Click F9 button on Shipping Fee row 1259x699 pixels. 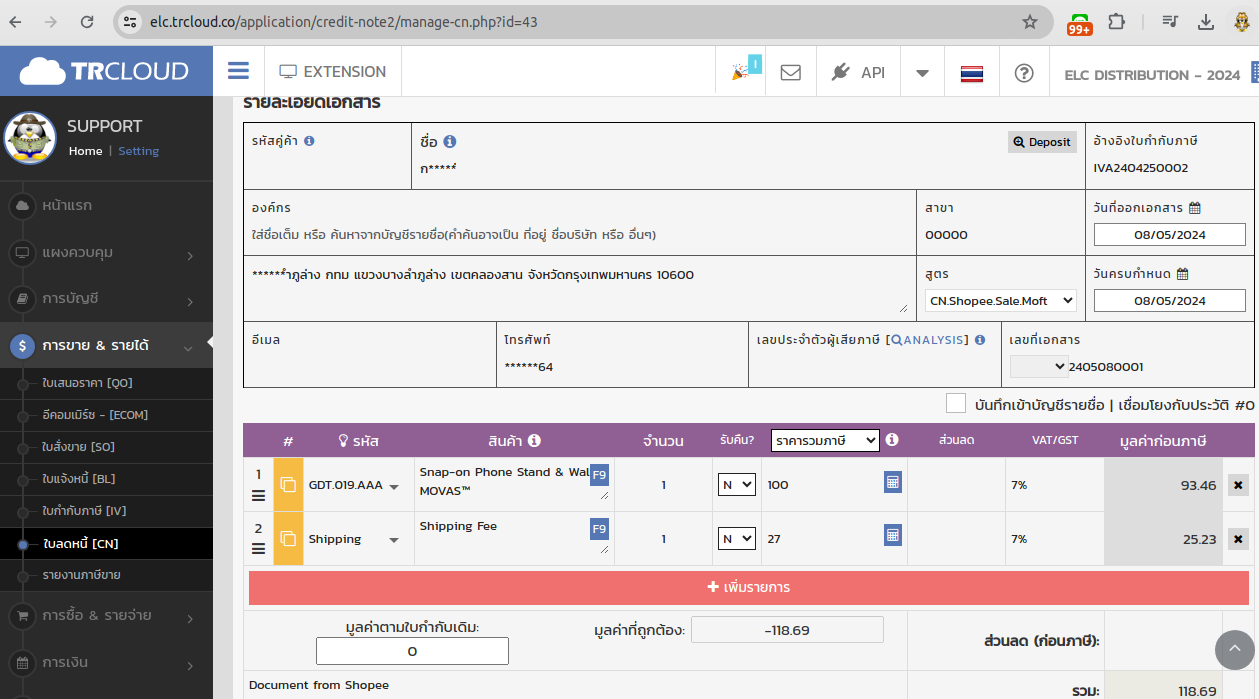(599, 529)
